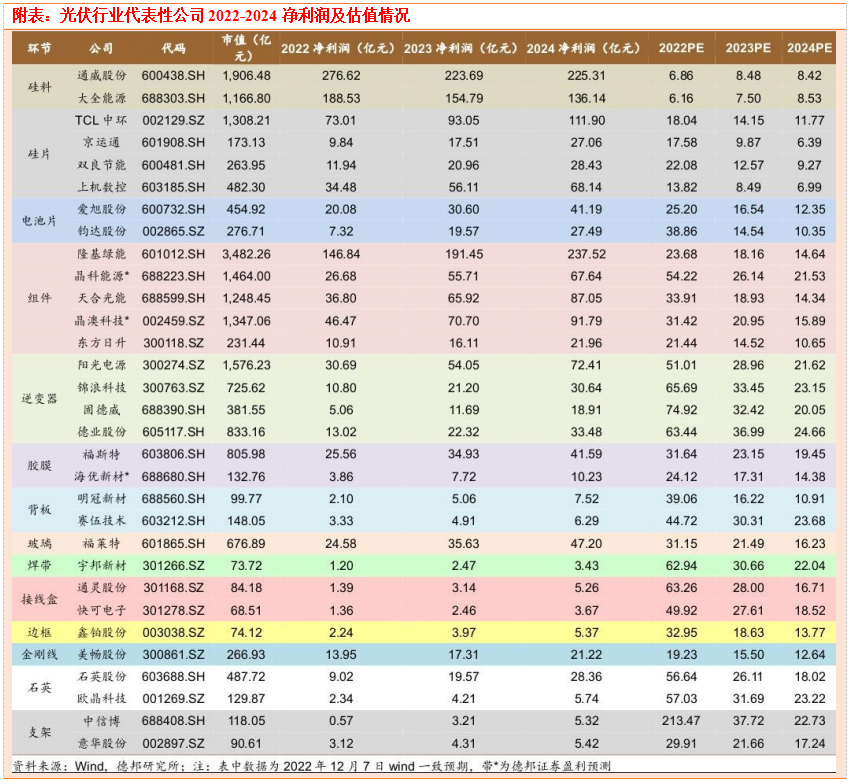
Task: Click company name 通威股份
Action: coord(101,75)
